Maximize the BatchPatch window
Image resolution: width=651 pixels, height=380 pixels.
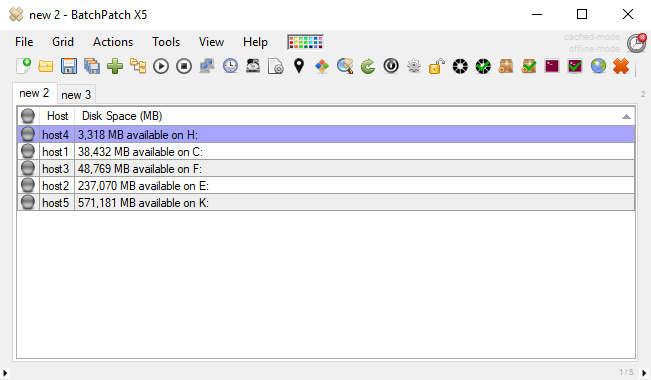pos(582,14)
